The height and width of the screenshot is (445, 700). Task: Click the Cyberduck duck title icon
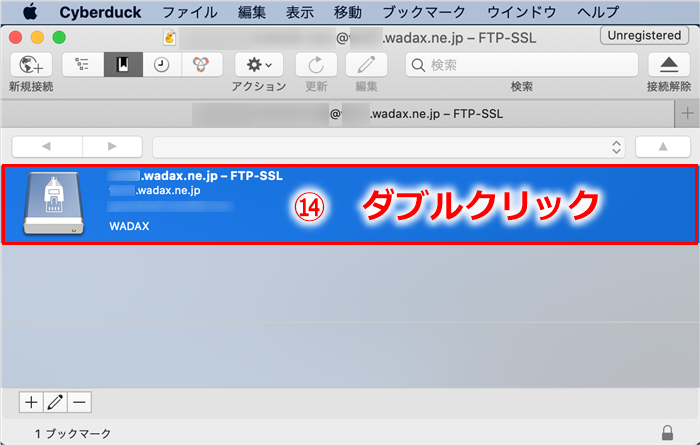170,38
